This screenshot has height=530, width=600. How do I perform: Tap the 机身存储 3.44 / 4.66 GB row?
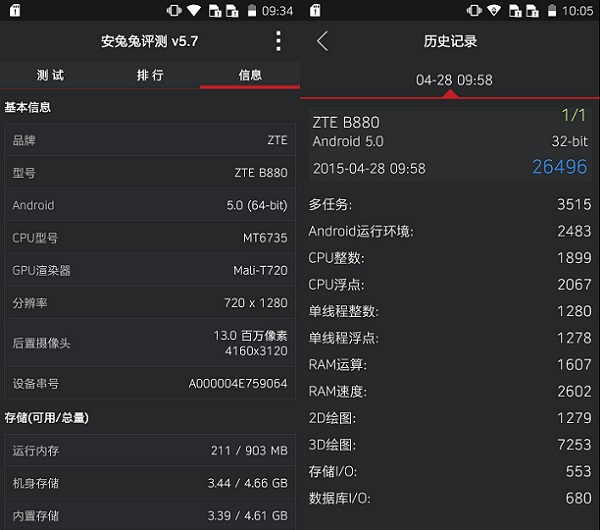click(150, 483)
